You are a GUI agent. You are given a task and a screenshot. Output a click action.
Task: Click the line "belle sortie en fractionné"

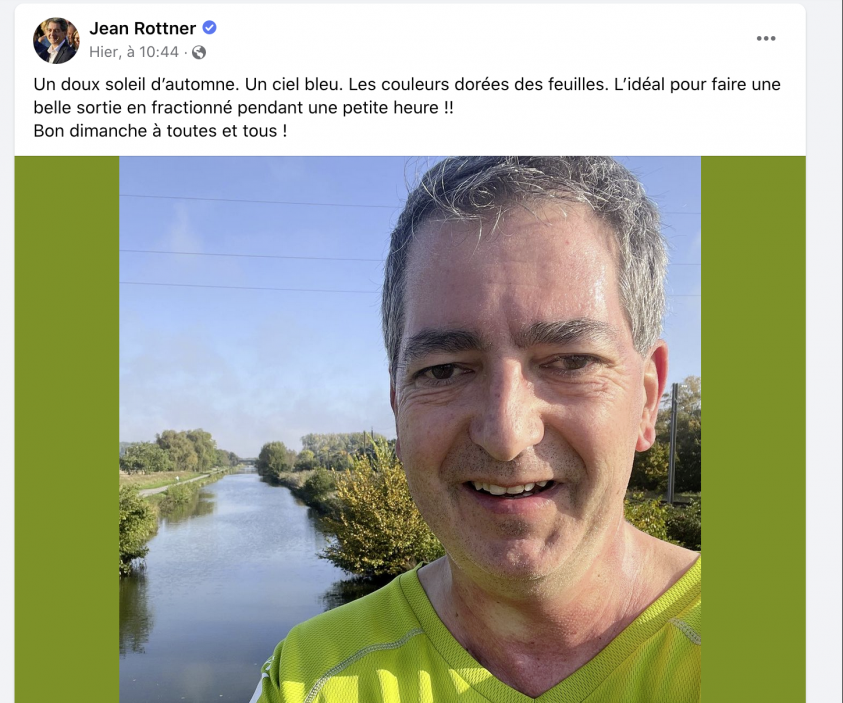click(x=133, y=107)
